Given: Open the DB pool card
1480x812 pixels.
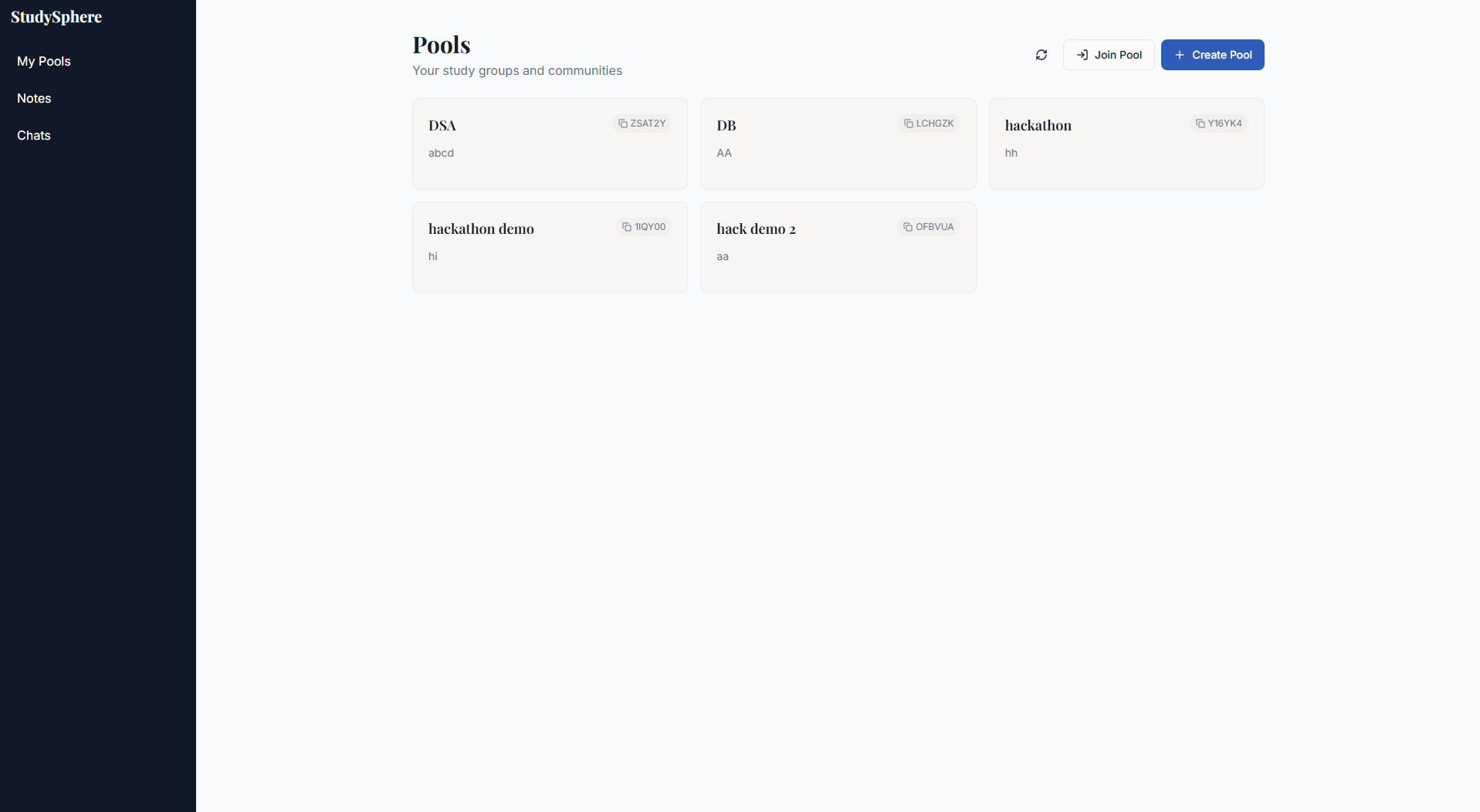Looking at the screenshot, I should 838,144.
